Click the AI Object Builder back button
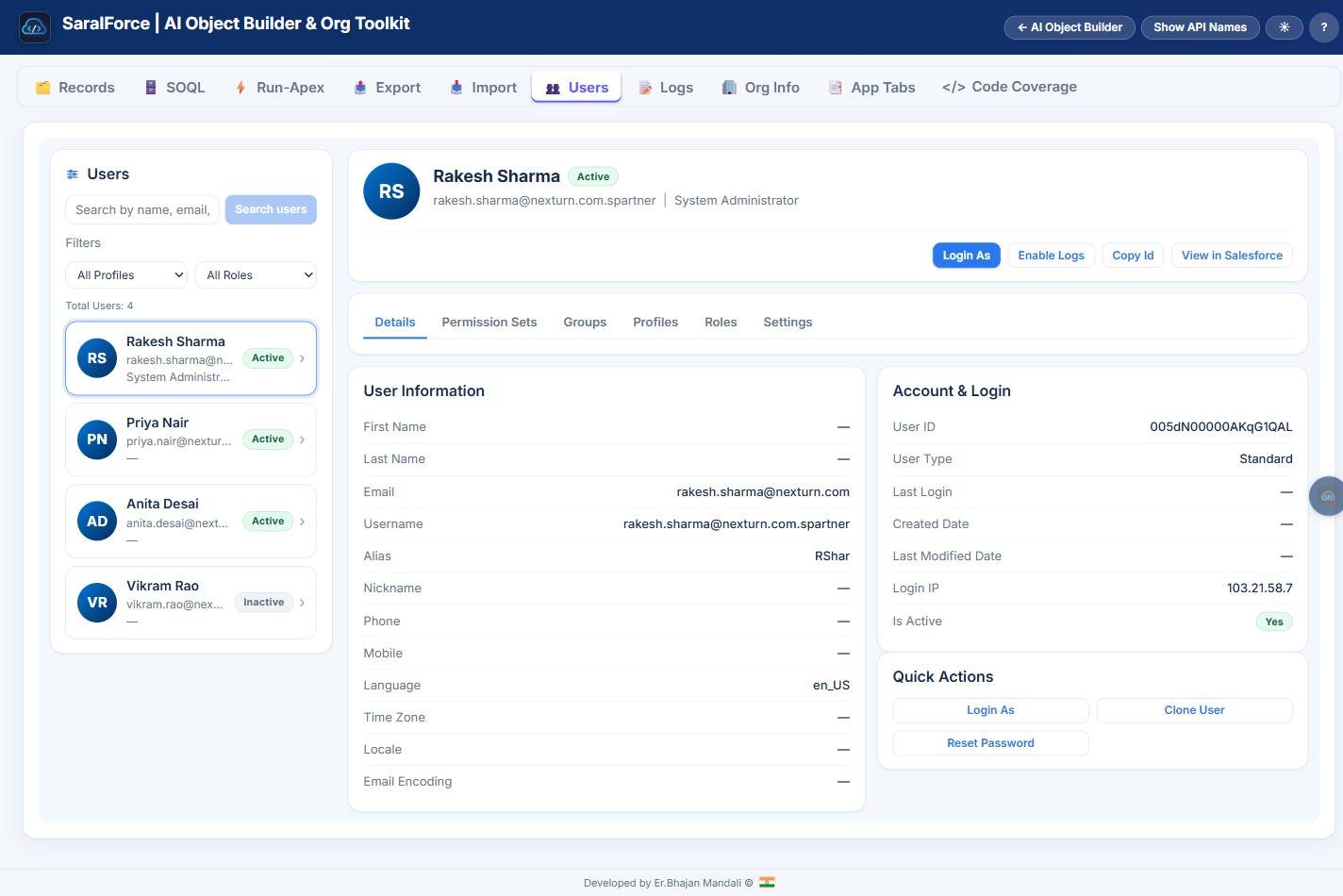 coord(1069,27)
